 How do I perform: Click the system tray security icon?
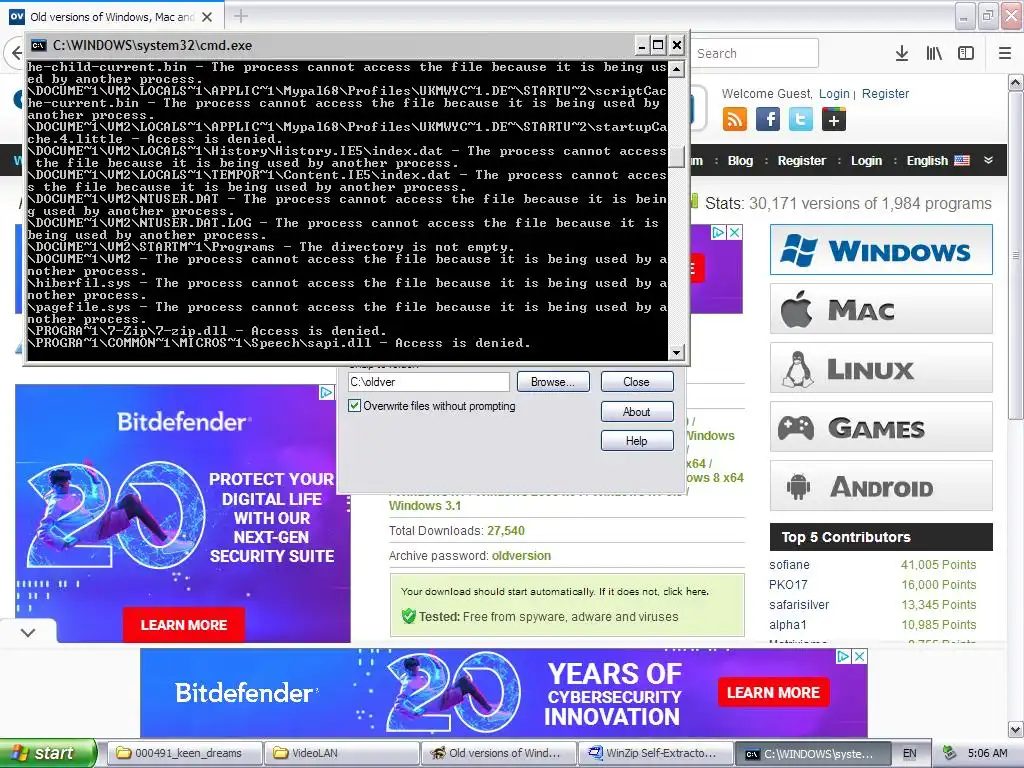tap(950, 753)
